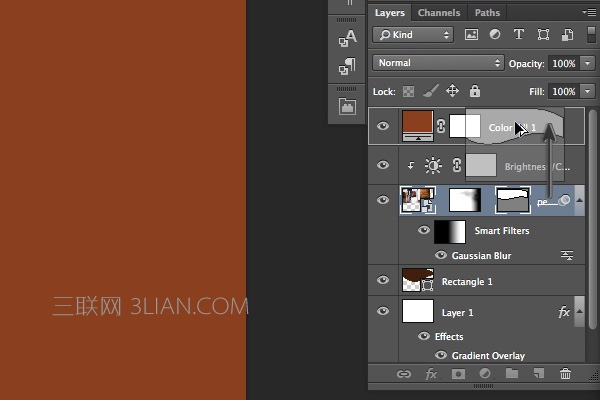600x400 pixels.
Task: Open Gaussian Blur blending options icon
Action: click(567, 255)
